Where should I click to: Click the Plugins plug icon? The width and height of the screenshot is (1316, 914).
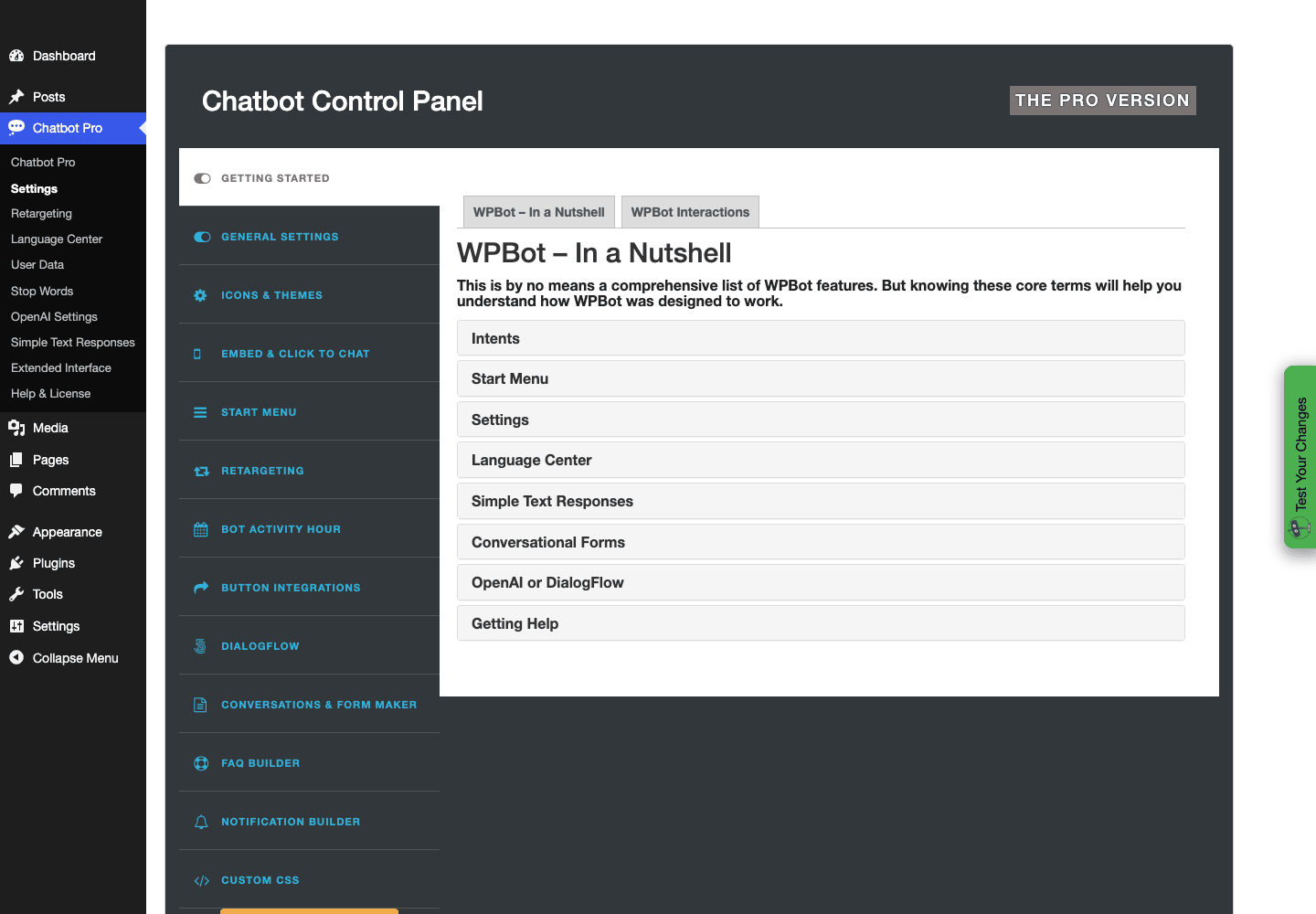point(16,563)
